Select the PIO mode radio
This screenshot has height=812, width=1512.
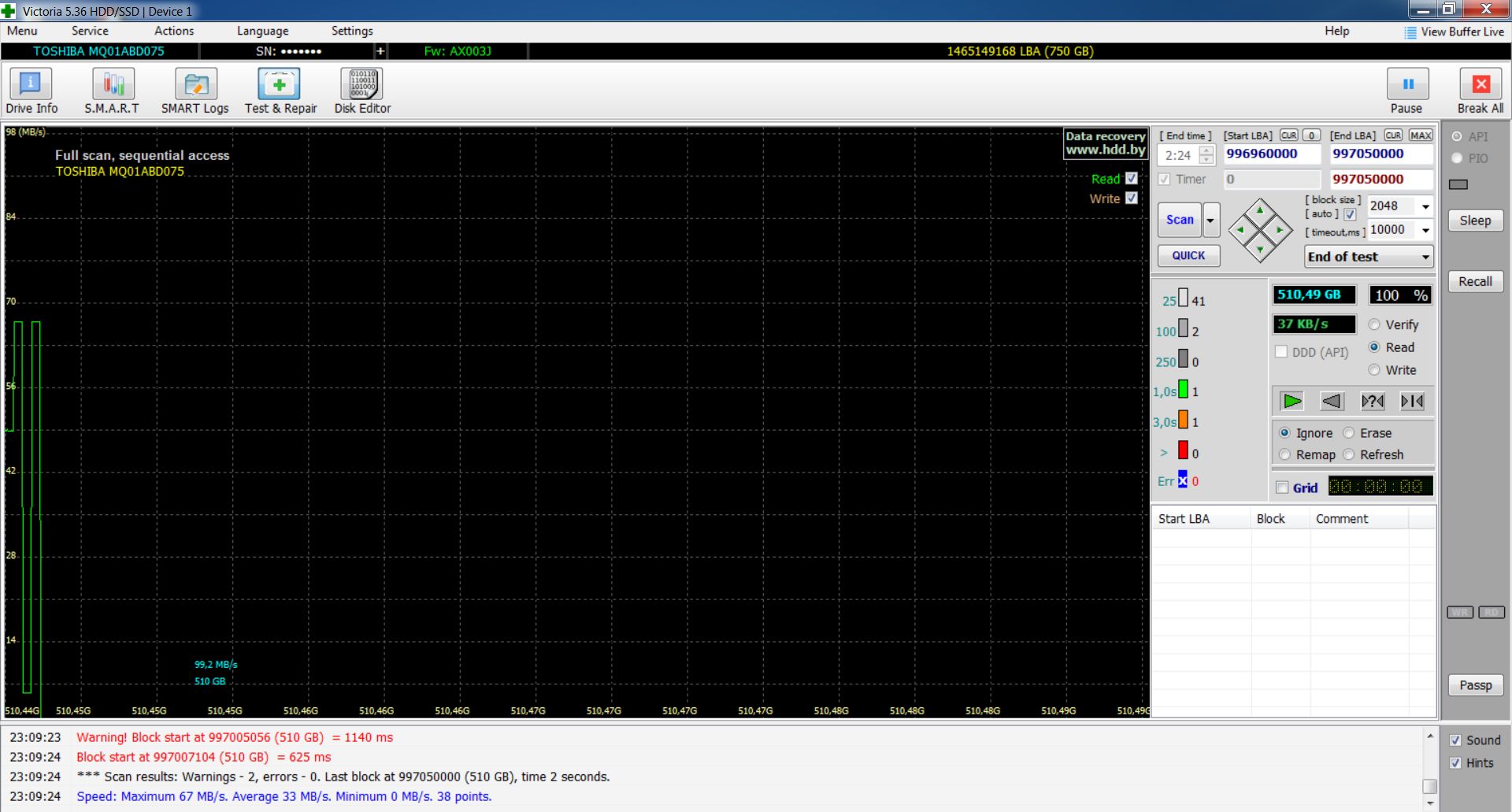[x=1457, y=158]
